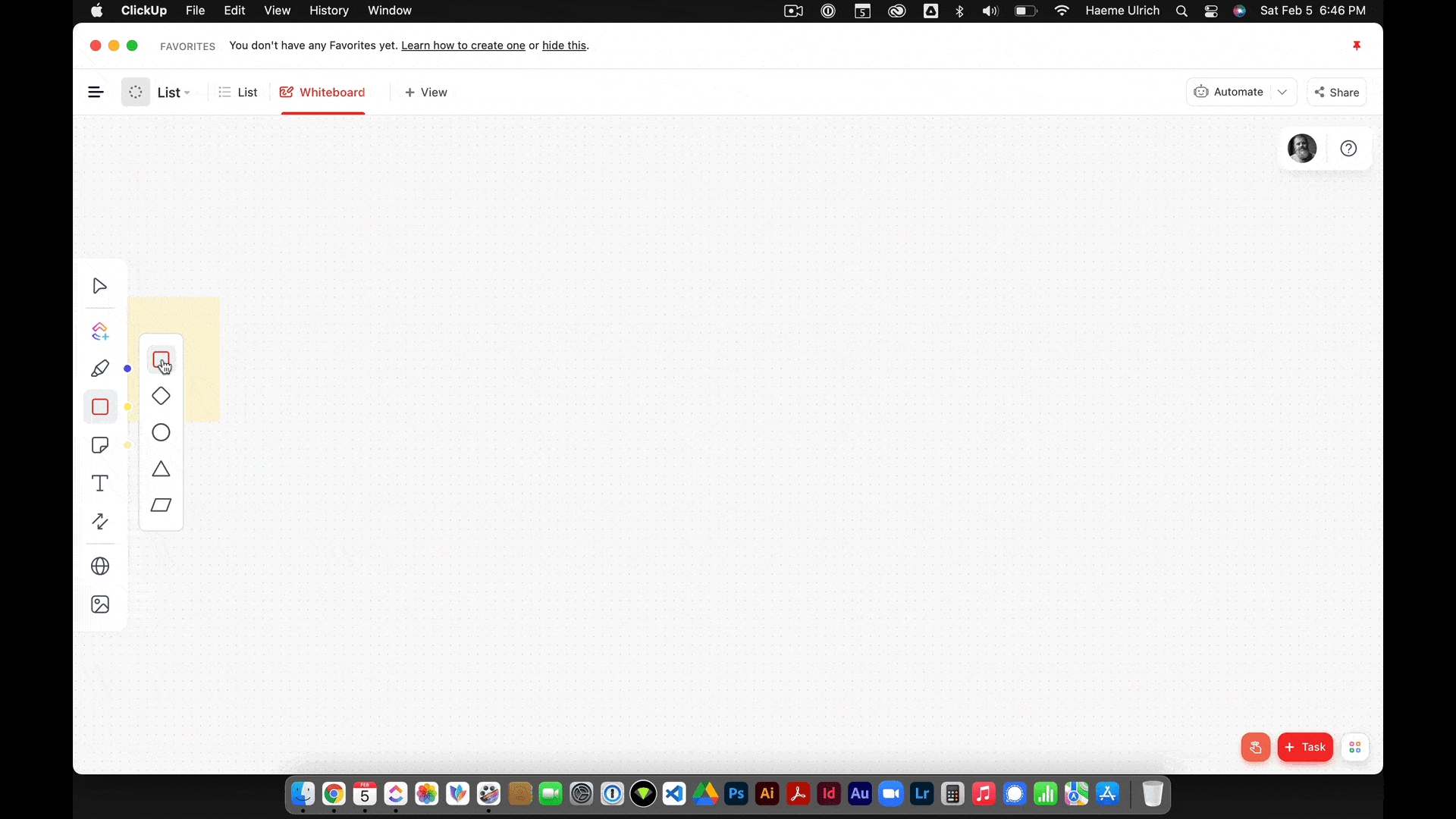Click the blue pen color dot
1456x819 pixels.
coord(127,369)
